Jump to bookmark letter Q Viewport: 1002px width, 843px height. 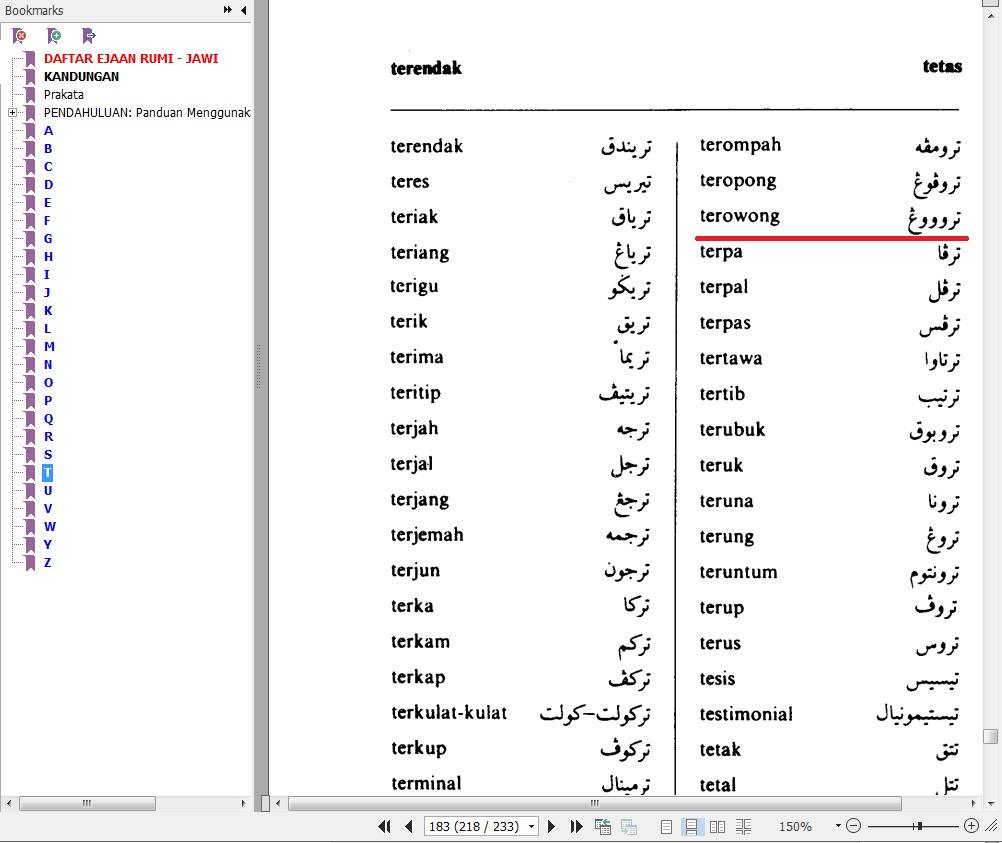point(49,419)
